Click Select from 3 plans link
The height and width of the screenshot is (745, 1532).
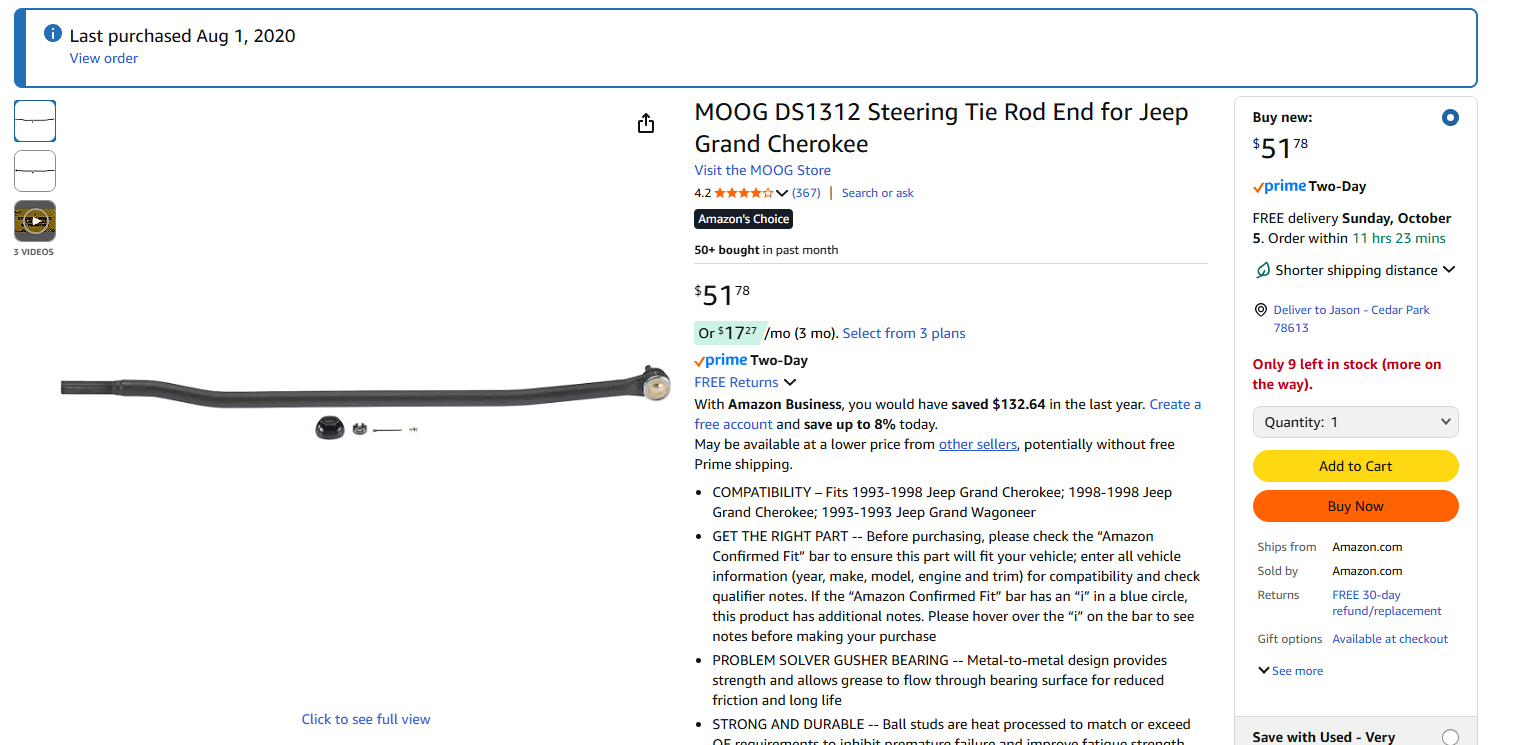[904, 333]
